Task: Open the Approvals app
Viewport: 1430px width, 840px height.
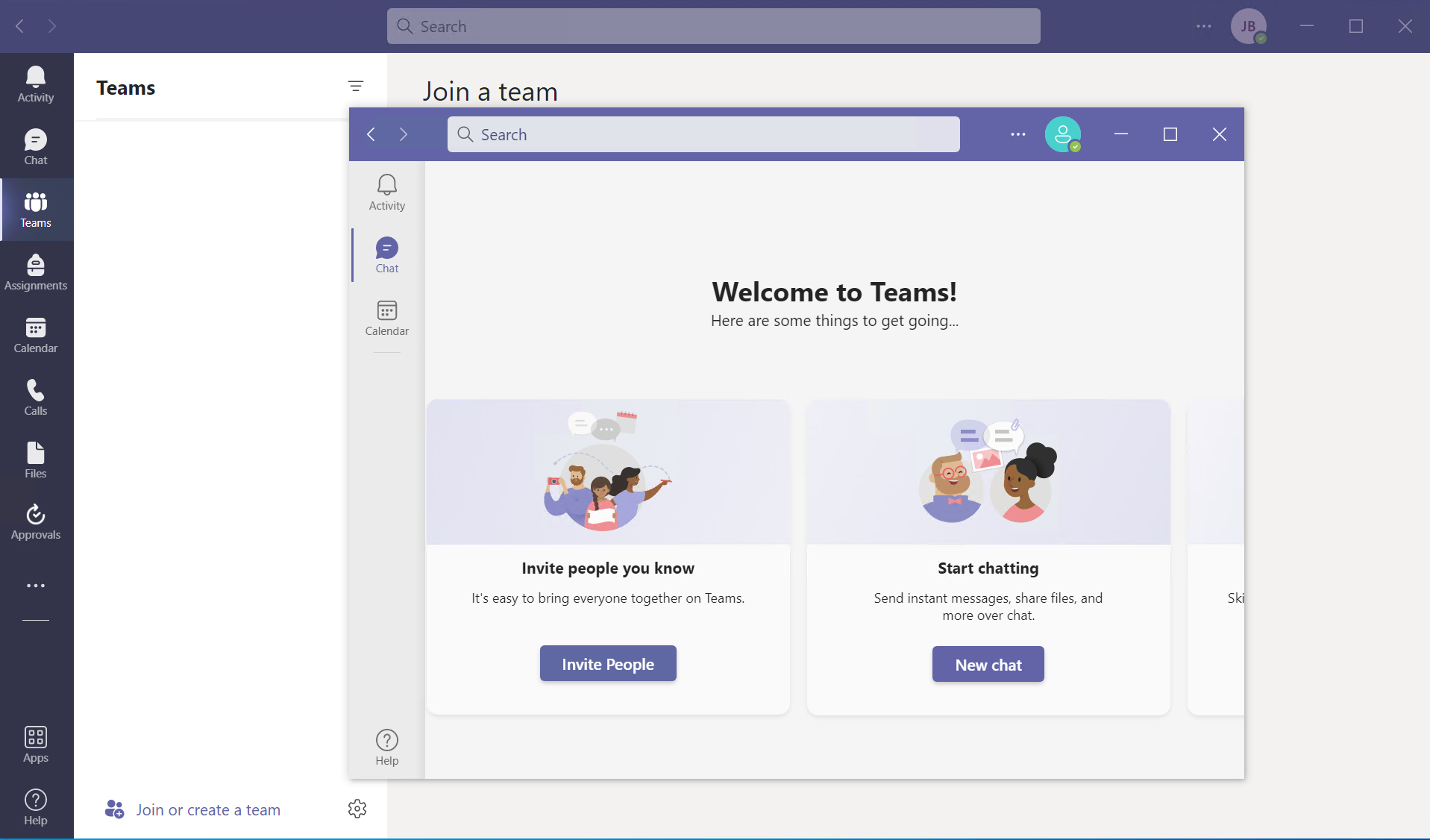Action: point(35,522)
